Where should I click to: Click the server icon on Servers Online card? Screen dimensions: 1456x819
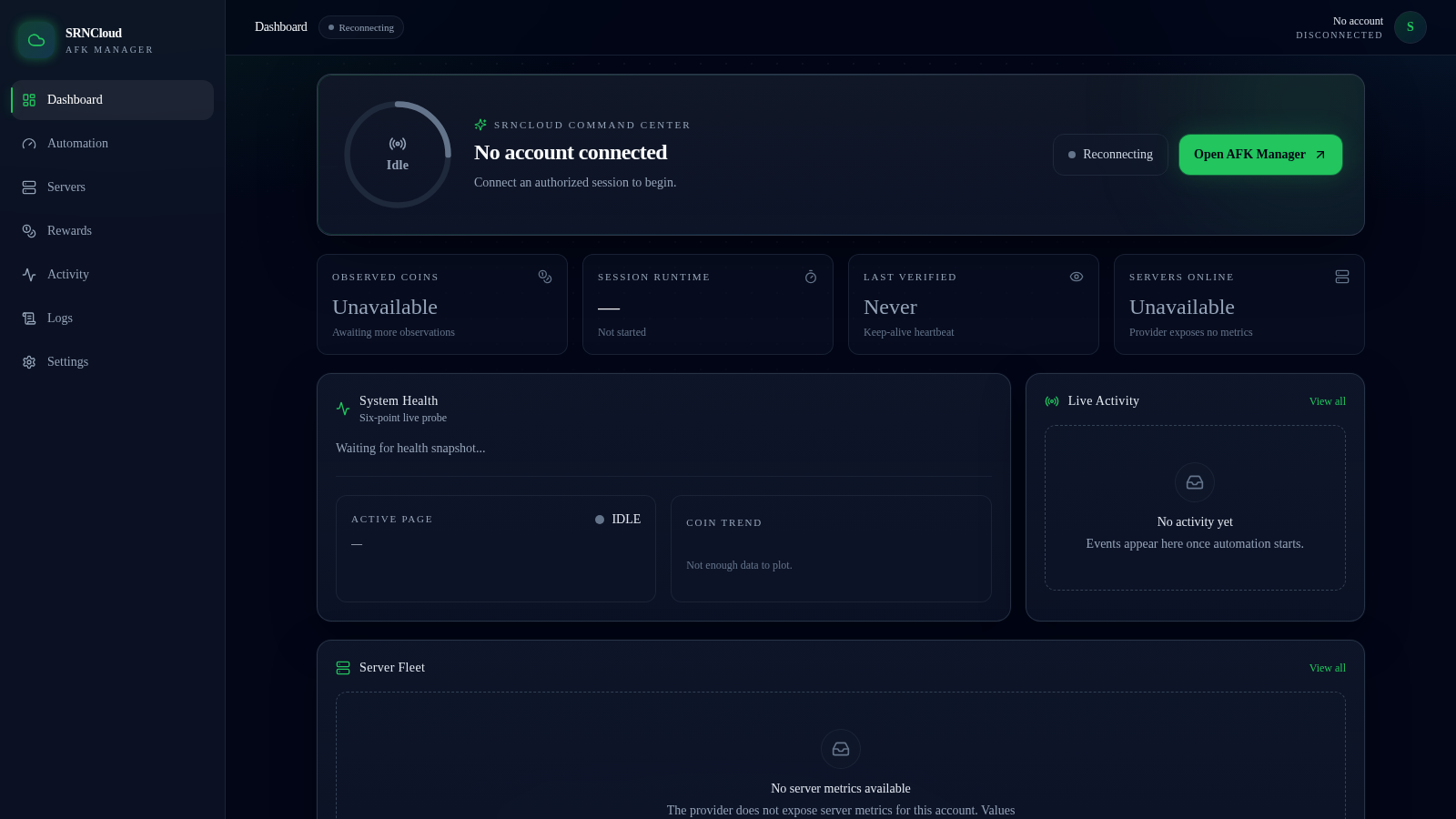pyautogui.click(x=1342, y=277)
